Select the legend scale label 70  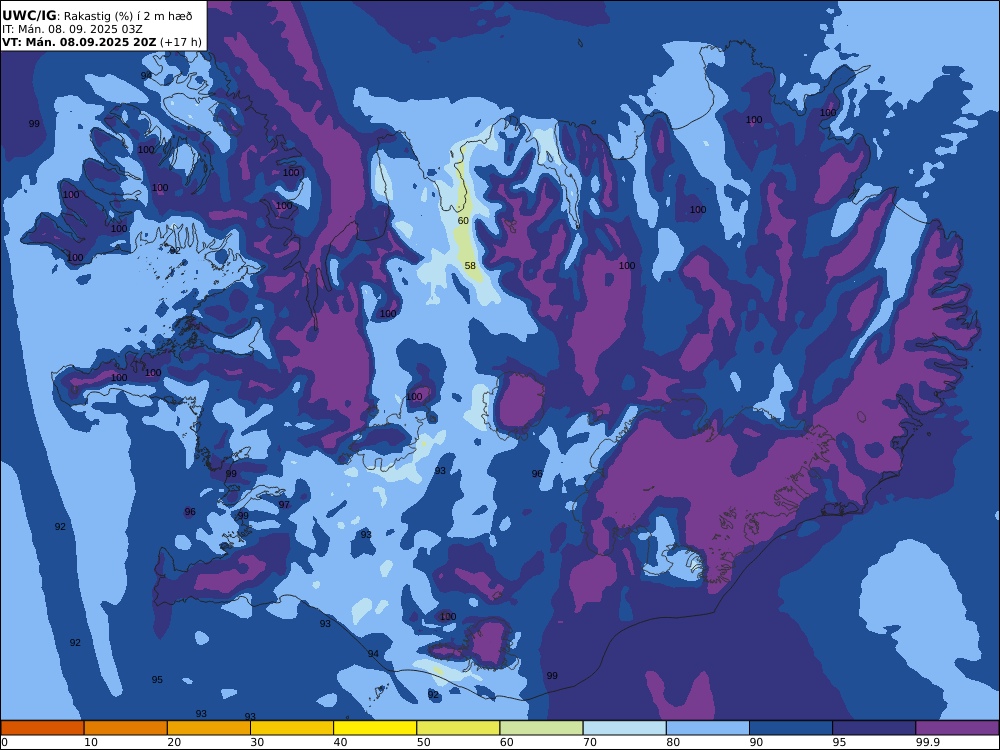click(x=590, y=742)
